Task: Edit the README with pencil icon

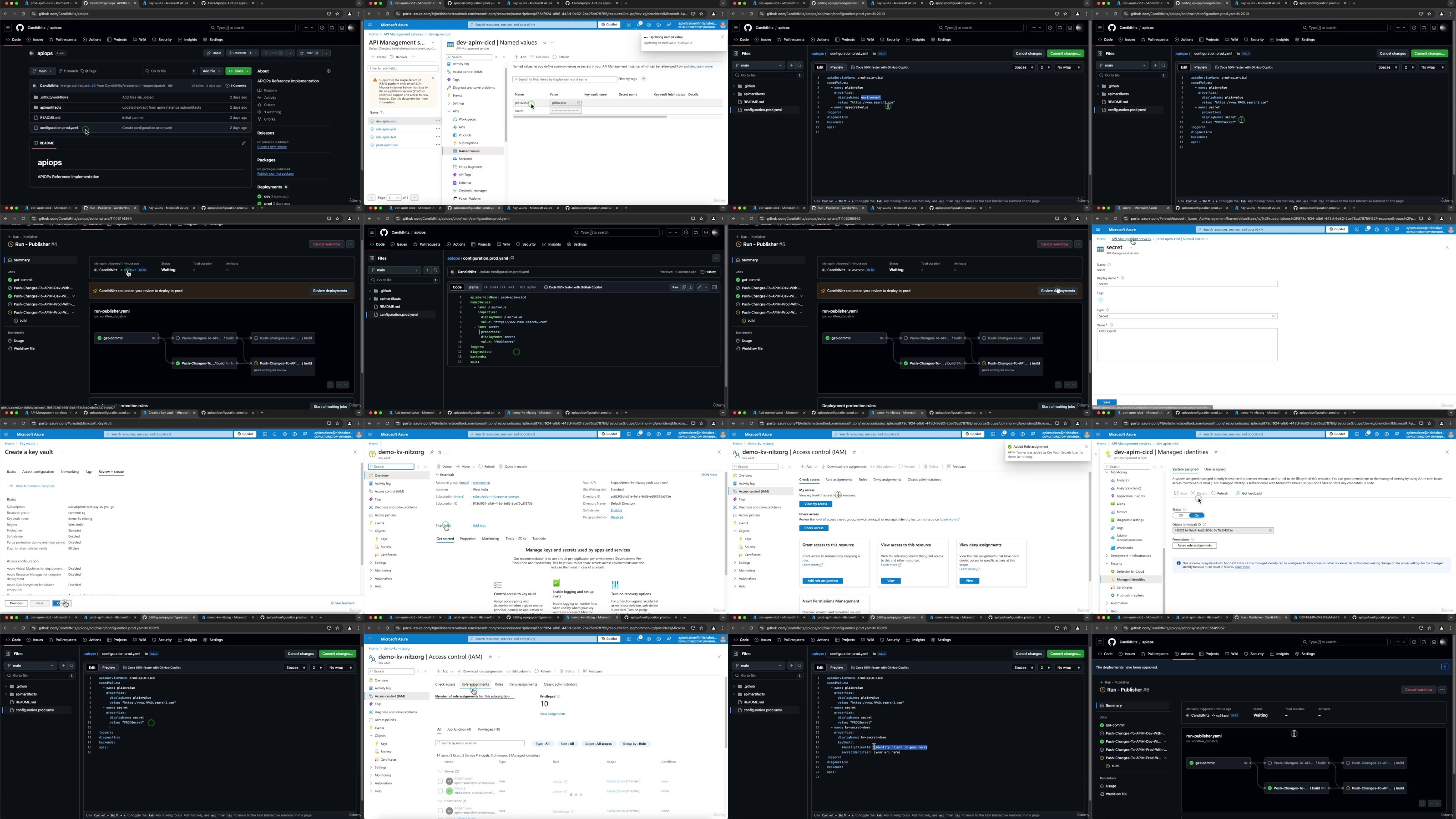Action: (x=243, y=143)
